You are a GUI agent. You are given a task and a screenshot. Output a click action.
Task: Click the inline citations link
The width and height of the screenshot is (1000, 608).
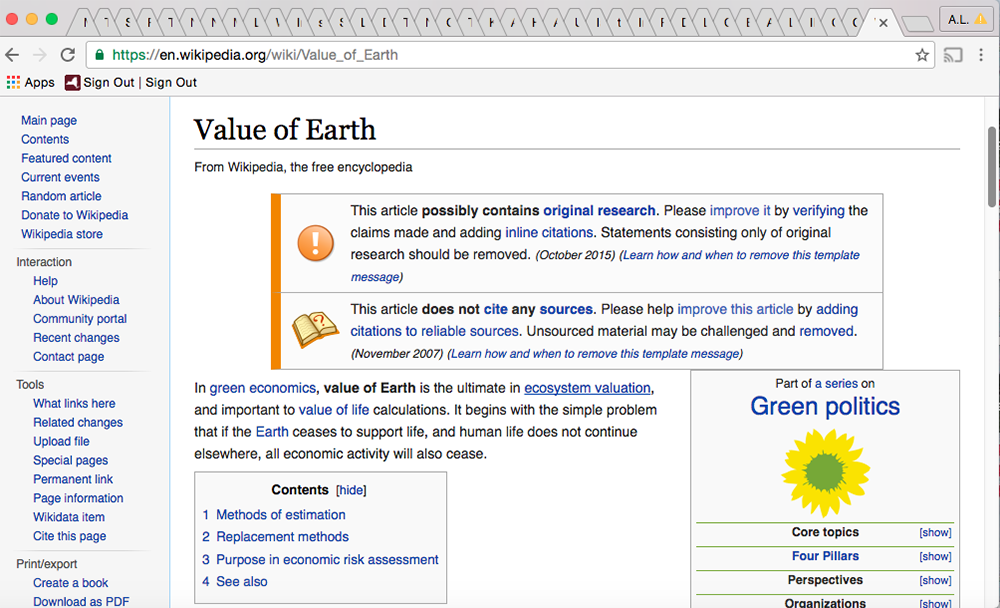click(549, 232)
